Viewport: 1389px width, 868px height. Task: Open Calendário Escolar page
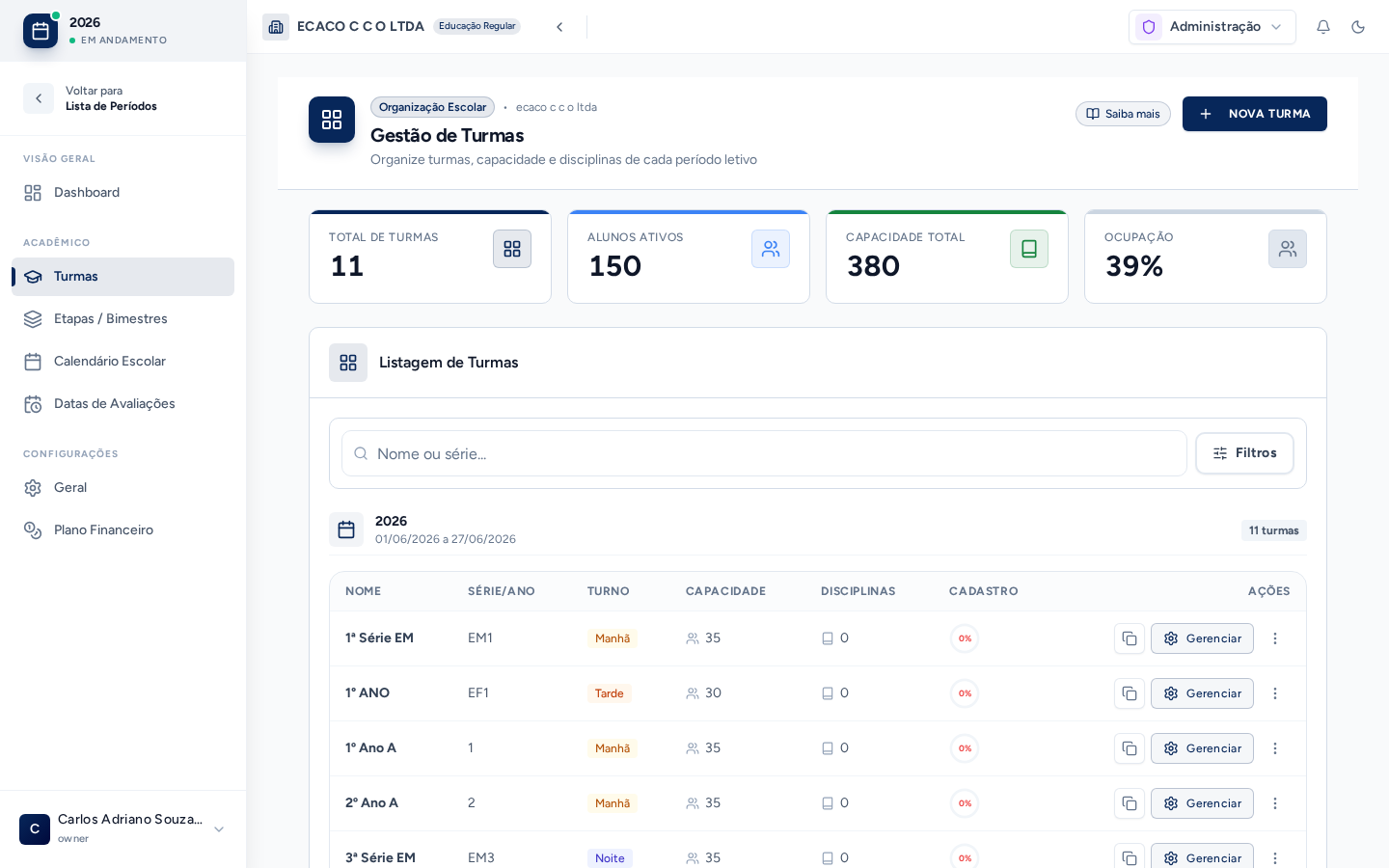pyautogui.click(x=123, y=362)
